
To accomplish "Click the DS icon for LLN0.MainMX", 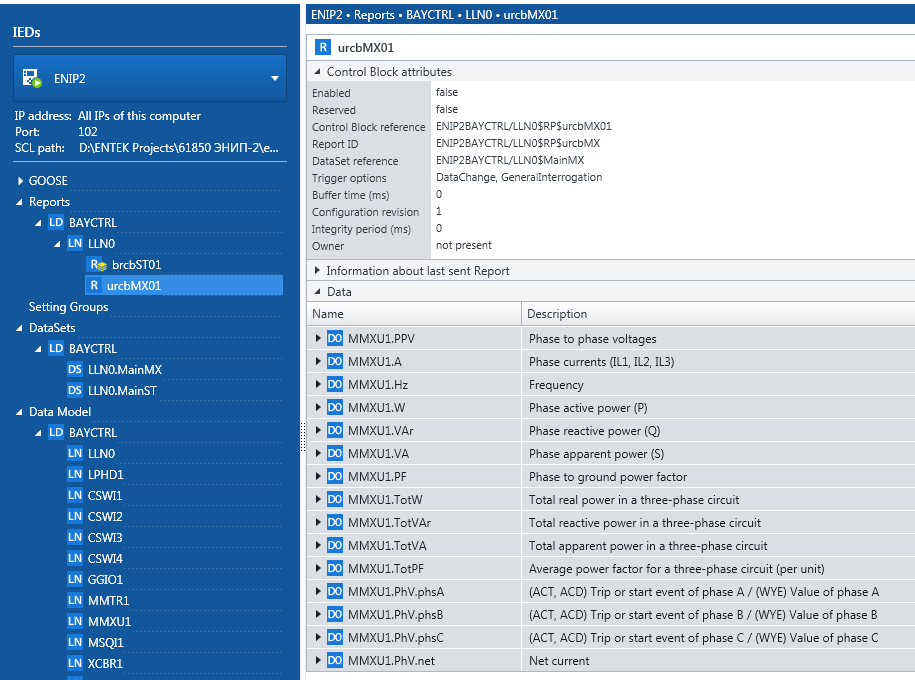I will (x=75, y=370).
